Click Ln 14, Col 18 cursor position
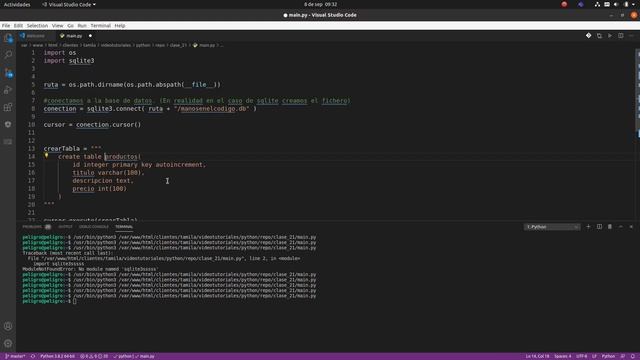 [x=537, y=356]
